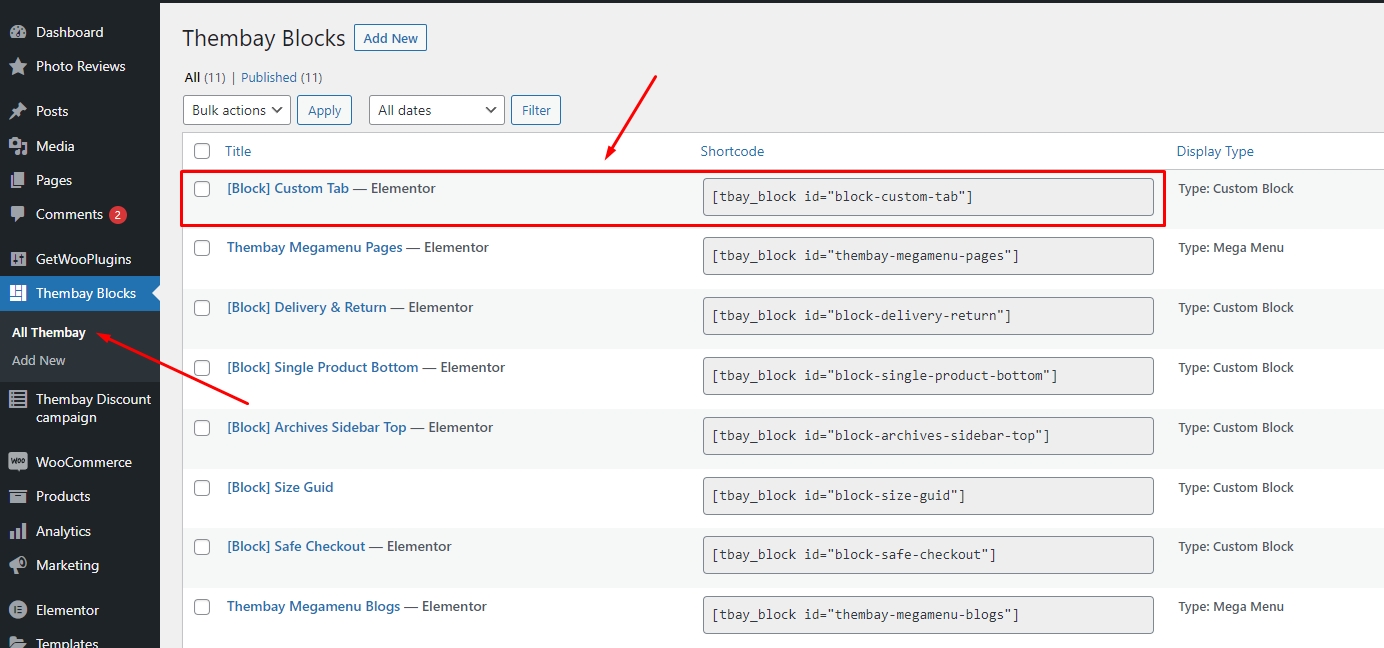Expand the All dates filter dropdown
Viewport: 1384px width, 648px height.
[436, 110]
